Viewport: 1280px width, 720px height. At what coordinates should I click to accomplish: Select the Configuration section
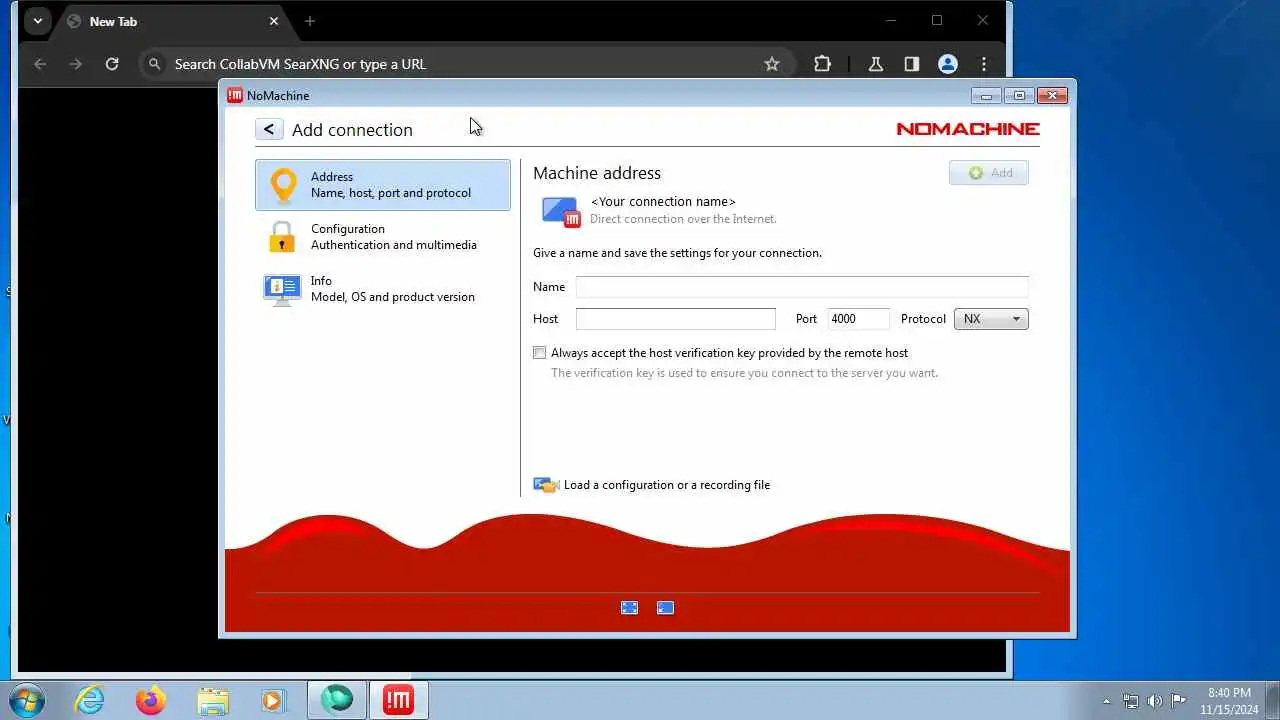[x=383, y=237]
